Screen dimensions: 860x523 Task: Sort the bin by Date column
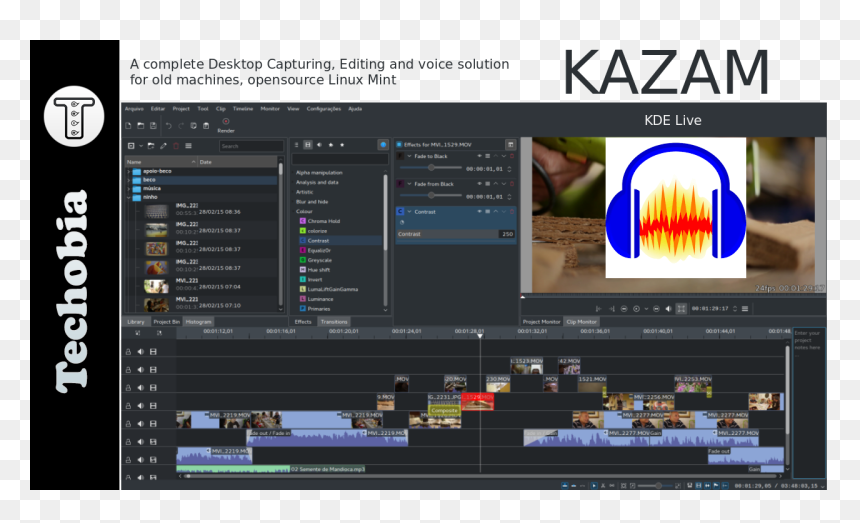tap(237, 162)
